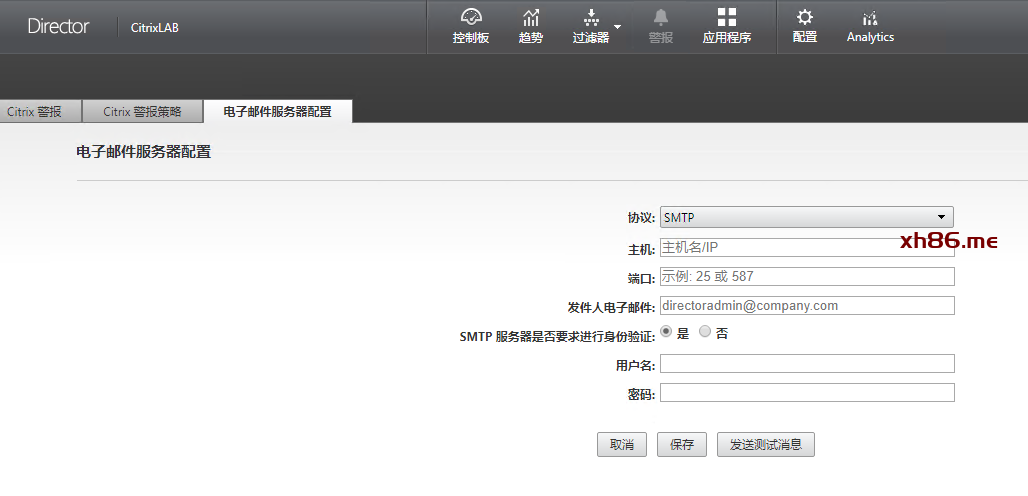1028x496 pixels.
Task: Focus the 主机 hostname input field
Action: [806, 247]
